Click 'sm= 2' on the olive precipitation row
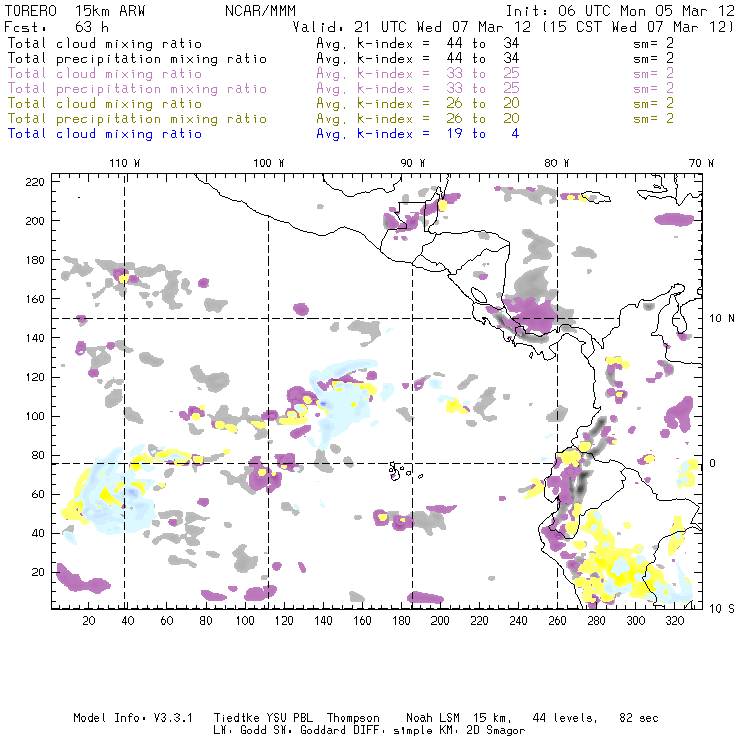740x740 pixels. tap(653, 119)
